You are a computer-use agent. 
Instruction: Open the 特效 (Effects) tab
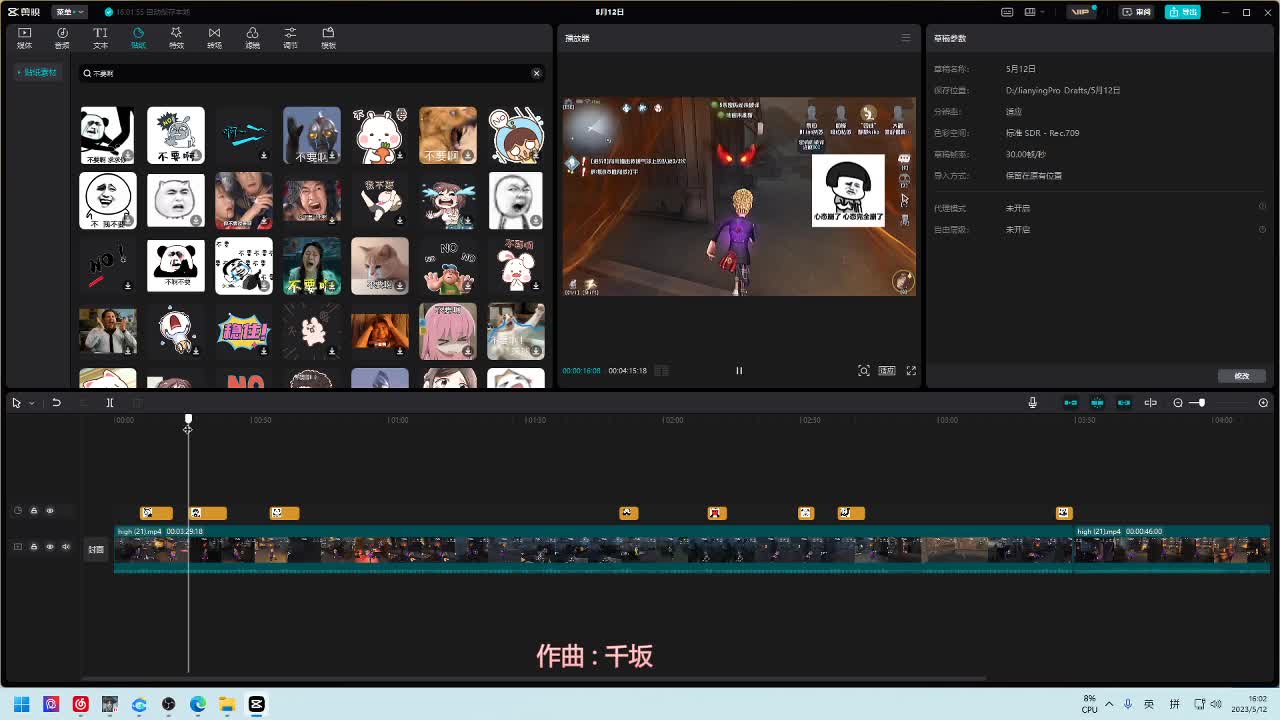click(176, 38)
